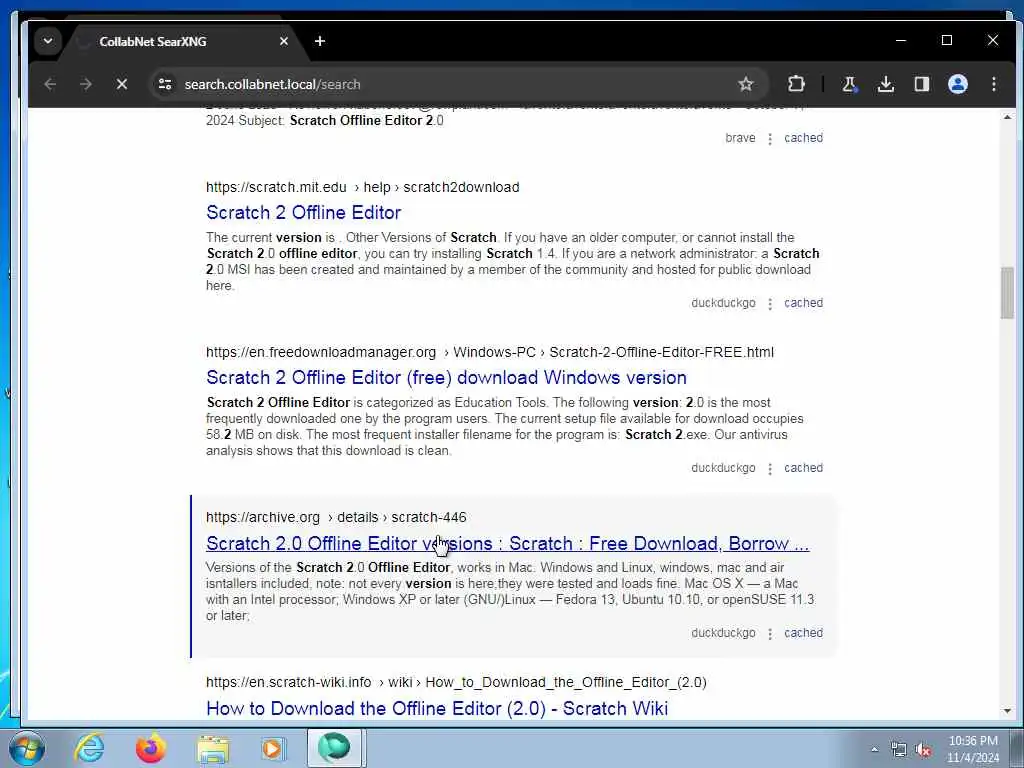Screen dimensions: 1024x768
Task: Show hidden system tray icons arrow
Action: 874,750
